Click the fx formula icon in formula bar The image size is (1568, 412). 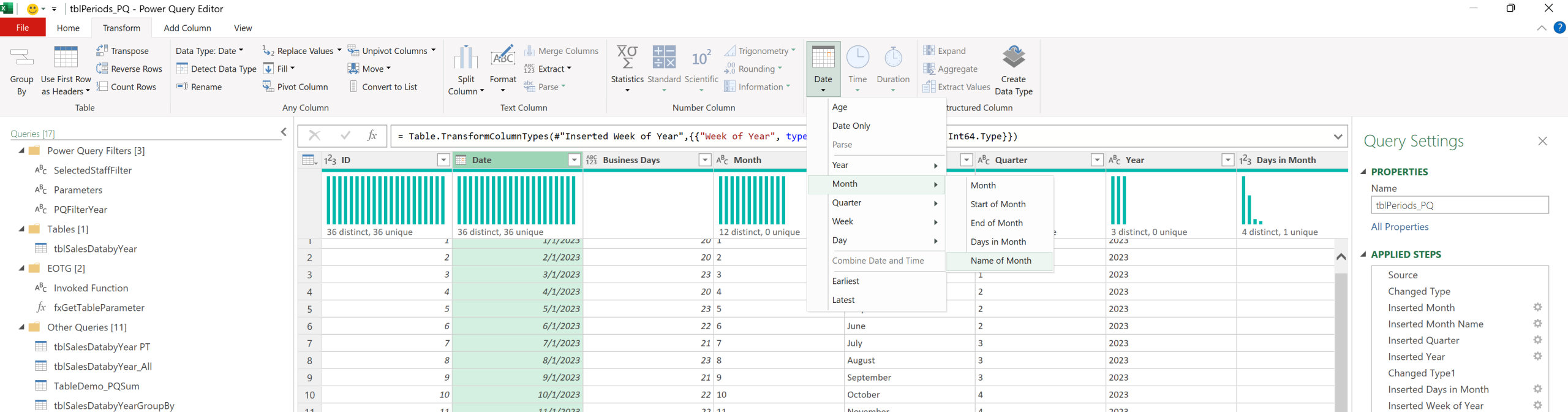372,136
